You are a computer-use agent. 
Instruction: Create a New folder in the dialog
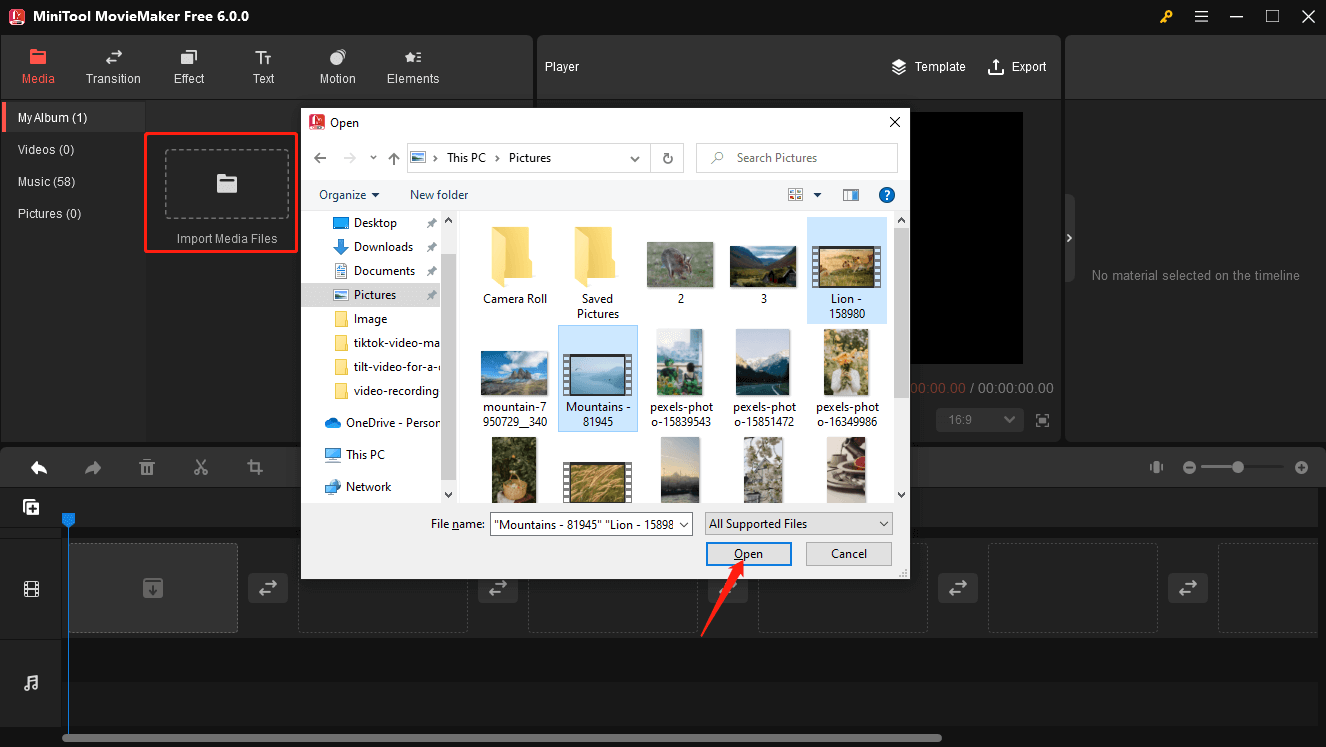click(438, 194)
